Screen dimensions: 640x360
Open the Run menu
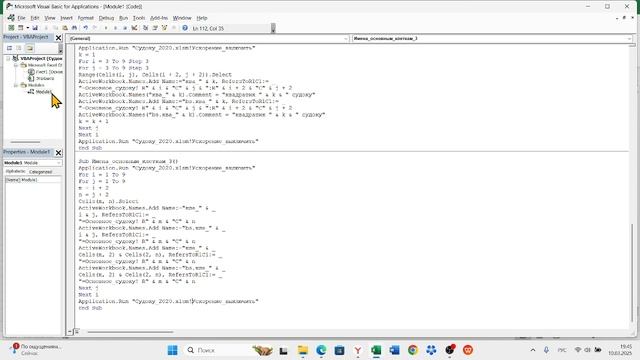click(x=123, y=18)
